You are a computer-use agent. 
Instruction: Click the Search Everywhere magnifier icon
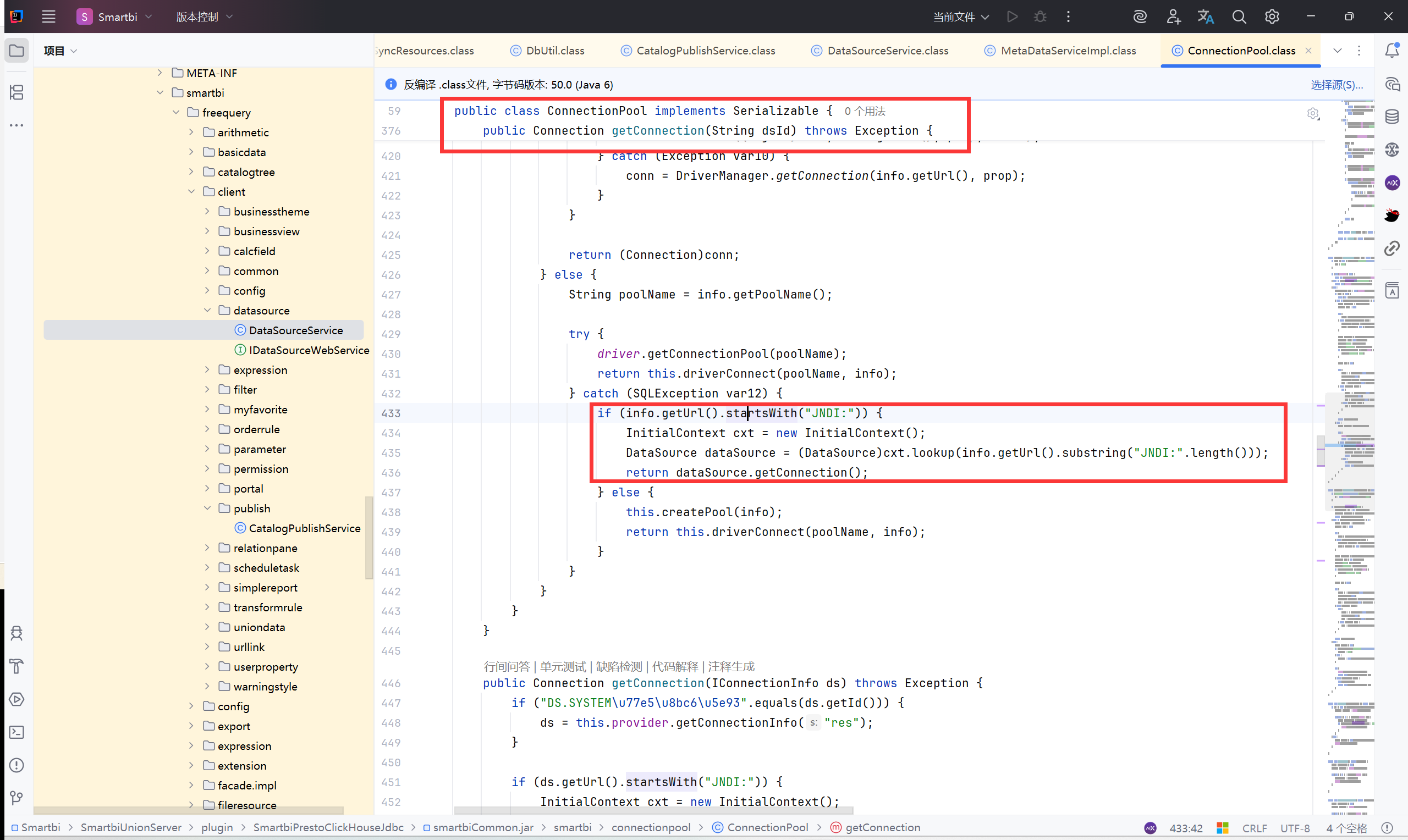pyautogui.click(x=1239, y=17)
